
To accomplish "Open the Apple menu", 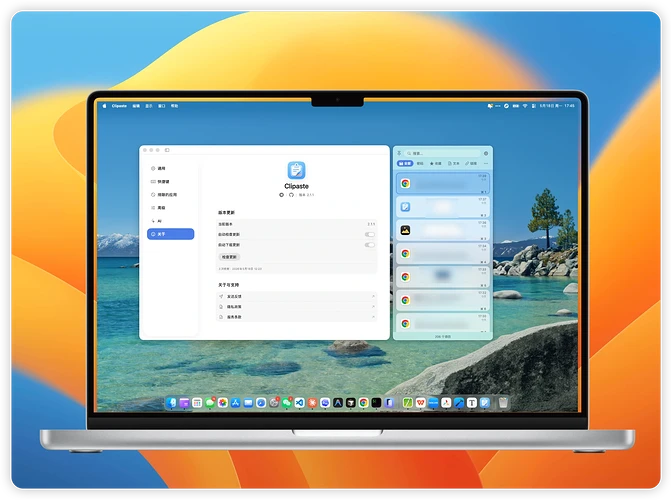I will click(104, 106).
